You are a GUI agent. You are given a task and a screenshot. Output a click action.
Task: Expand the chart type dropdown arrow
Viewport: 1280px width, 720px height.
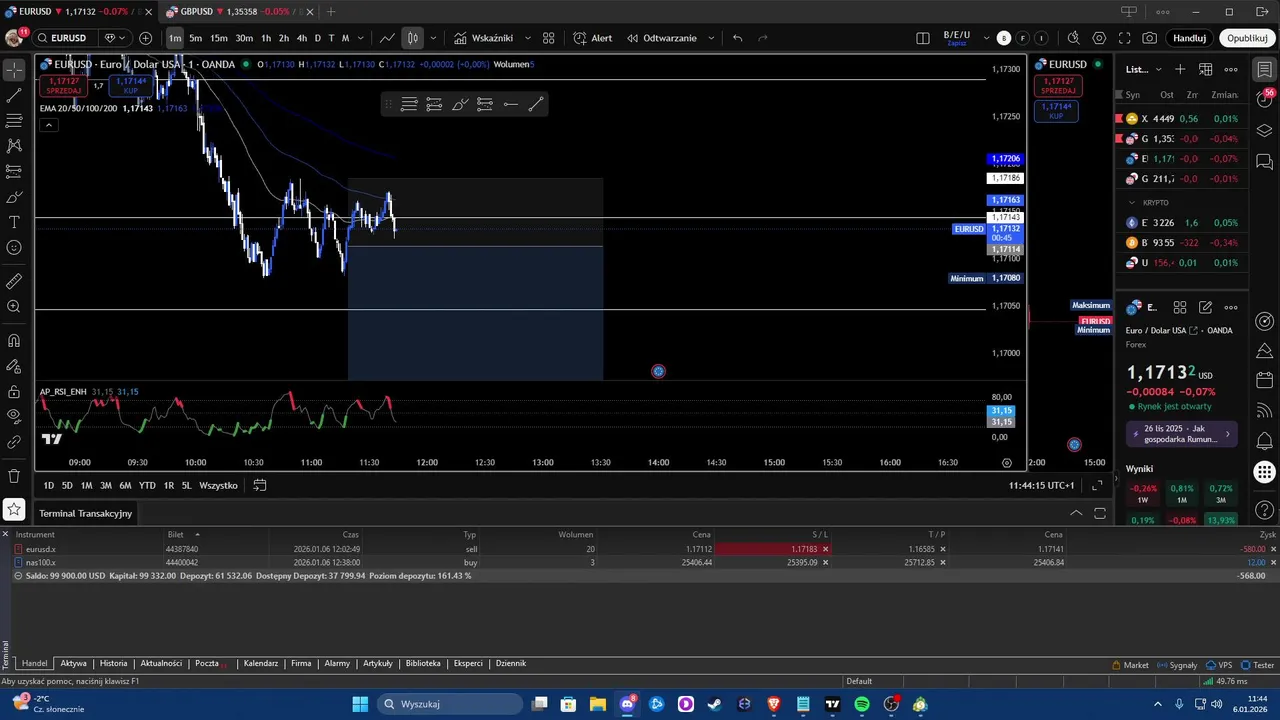(x=433, y=38)
